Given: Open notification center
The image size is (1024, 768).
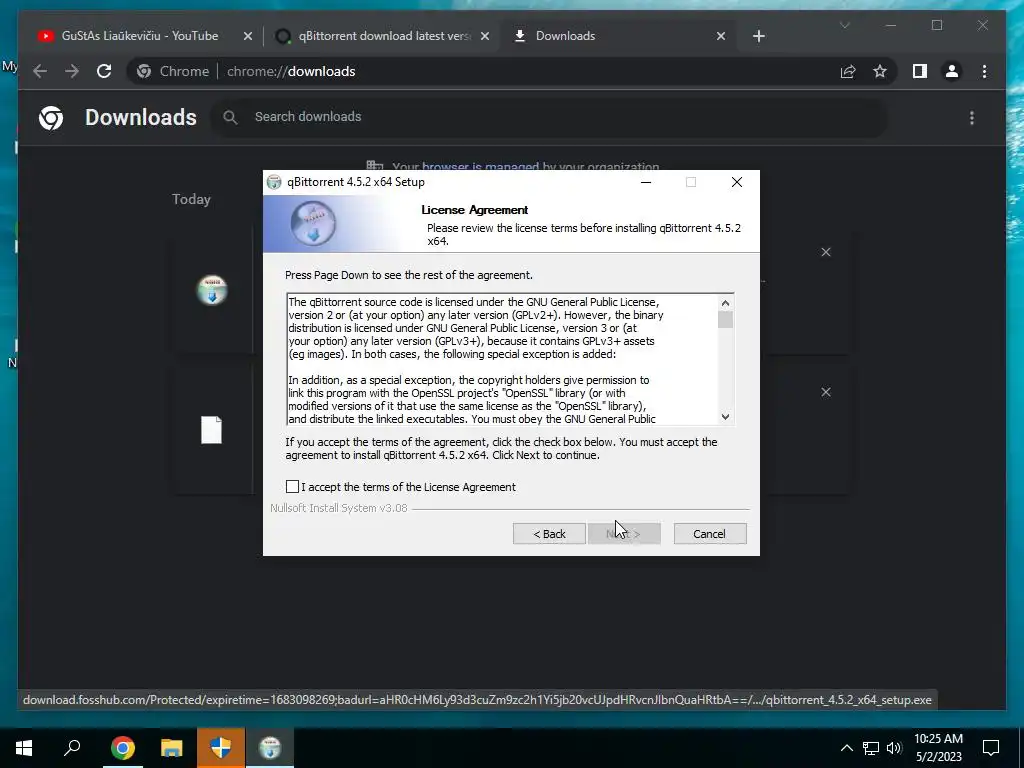Looking at the screenshot, I should pyautogui.click(x=991, y=748).
